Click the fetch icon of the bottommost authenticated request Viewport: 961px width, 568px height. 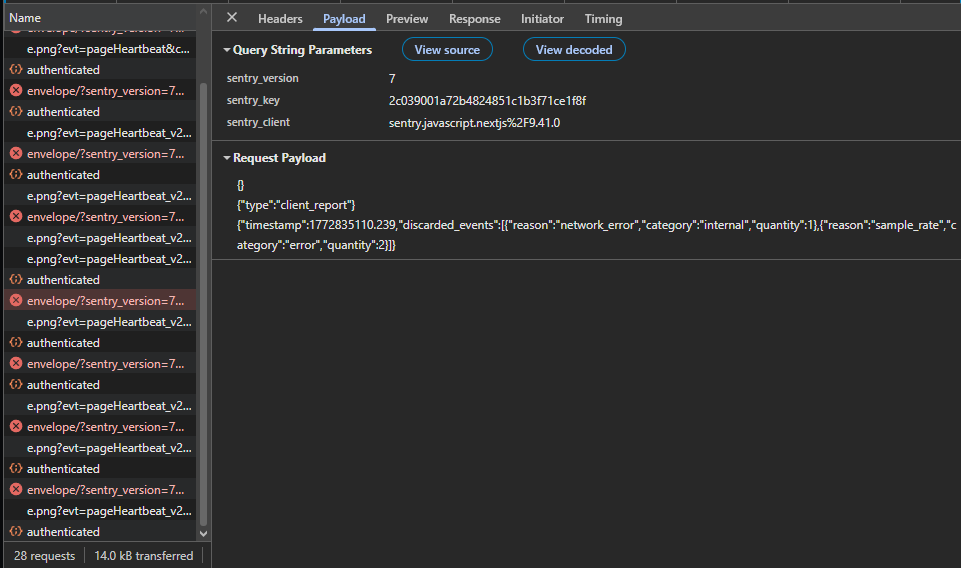tap(16, 532)
